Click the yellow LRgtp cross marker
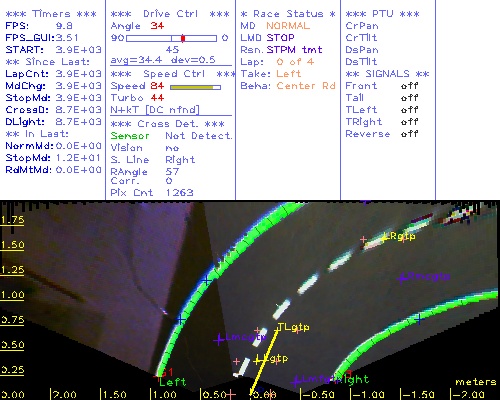Image resolution: width=500 pixels, height=400 pixels. point(383,238)
